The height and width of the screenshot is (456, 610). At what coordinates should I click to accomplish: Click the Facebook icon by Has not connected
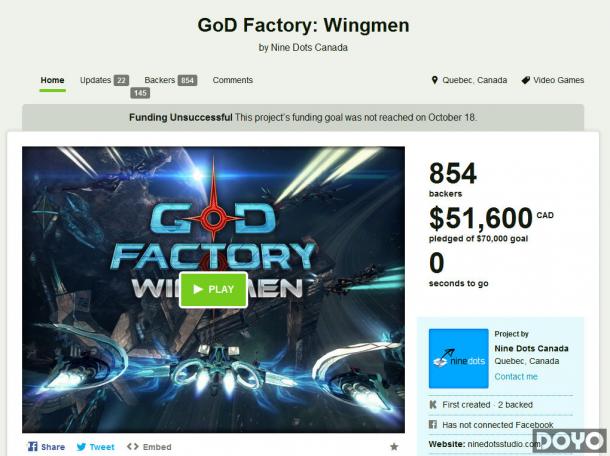(x=433, y=424)
